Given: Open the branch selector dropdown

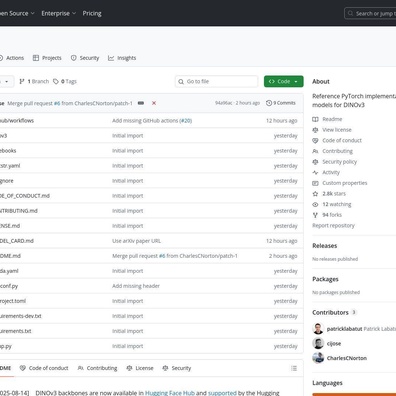Looking at the screenshot, I should point(6,81).
